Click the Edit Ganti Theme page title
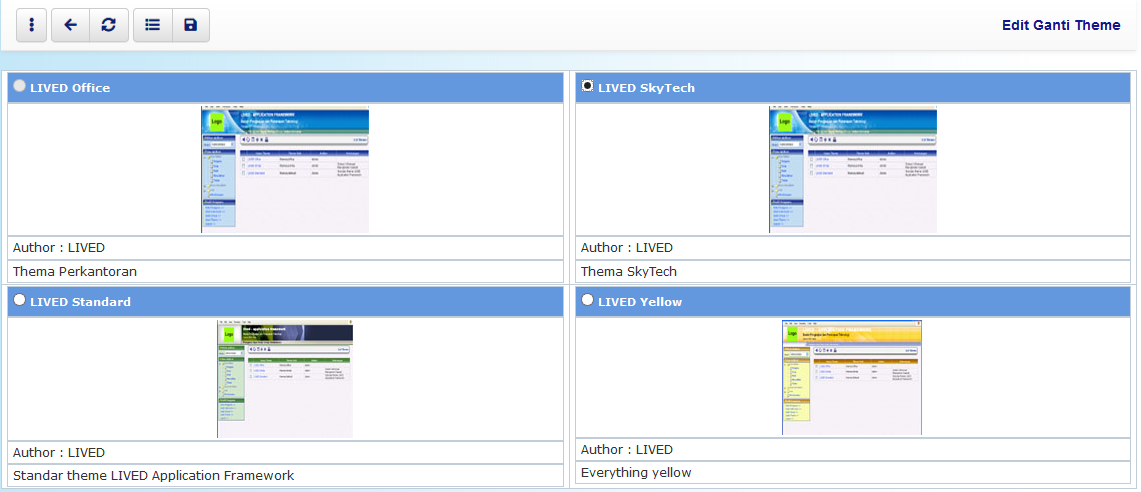This screenshot has height=492, width=1141. pyautogui.click(x=1060, y=25)
